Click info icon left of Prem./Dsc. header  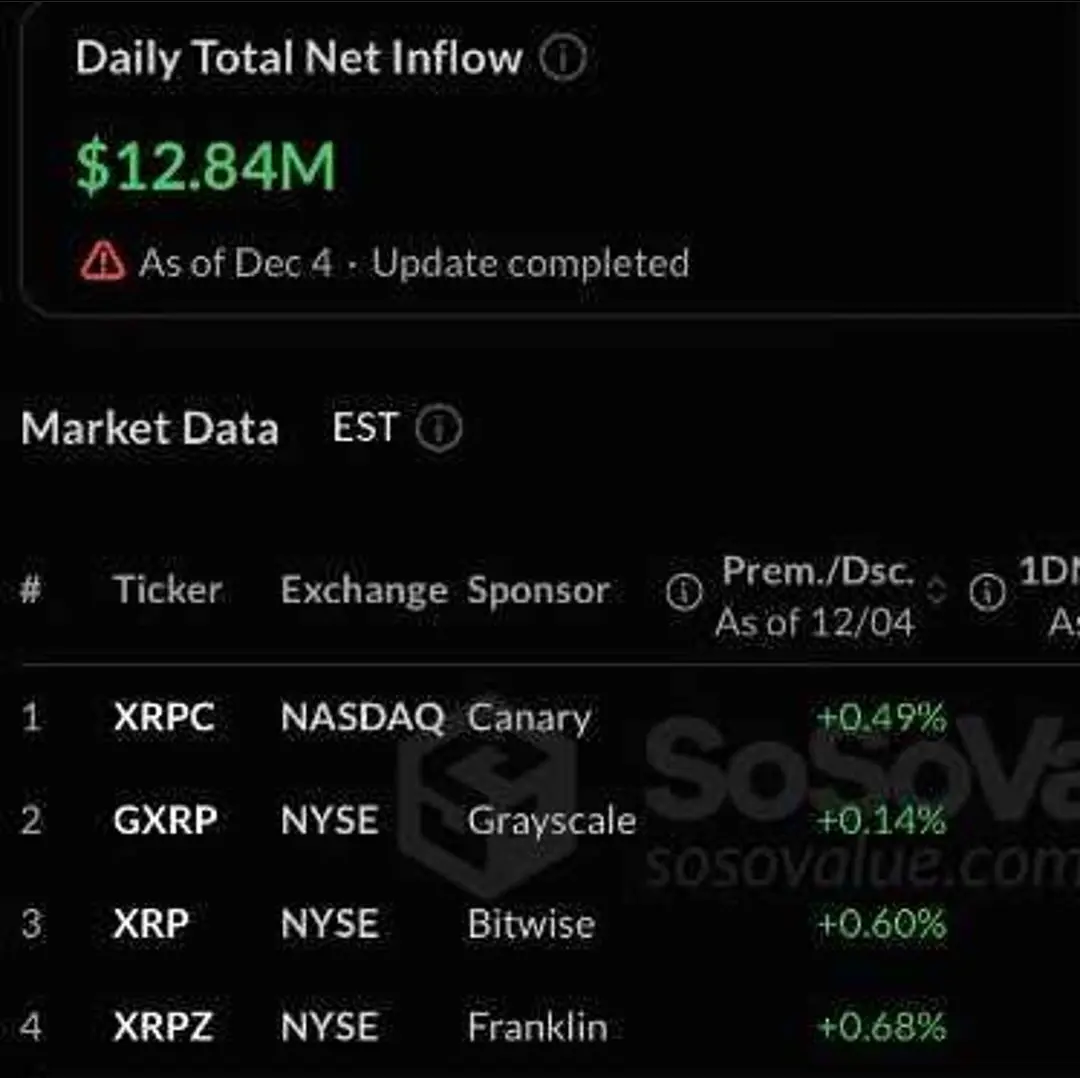pos(684,592)
